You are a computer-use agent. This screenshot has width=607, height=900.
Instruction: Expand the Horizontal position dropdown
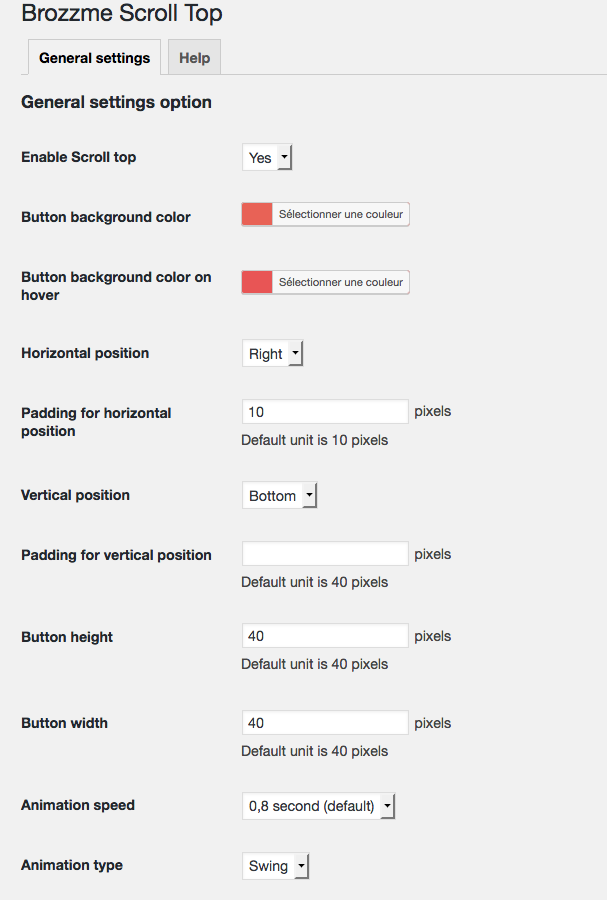point(271,354)
